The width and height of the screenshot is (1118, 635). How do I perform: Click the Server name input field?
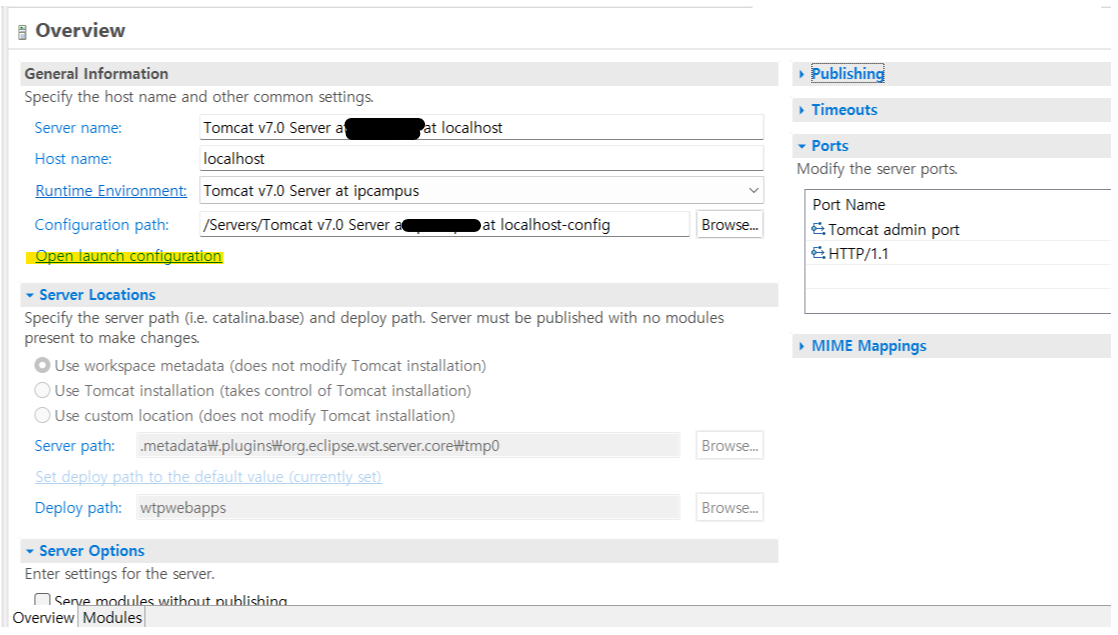click(481, 128)
